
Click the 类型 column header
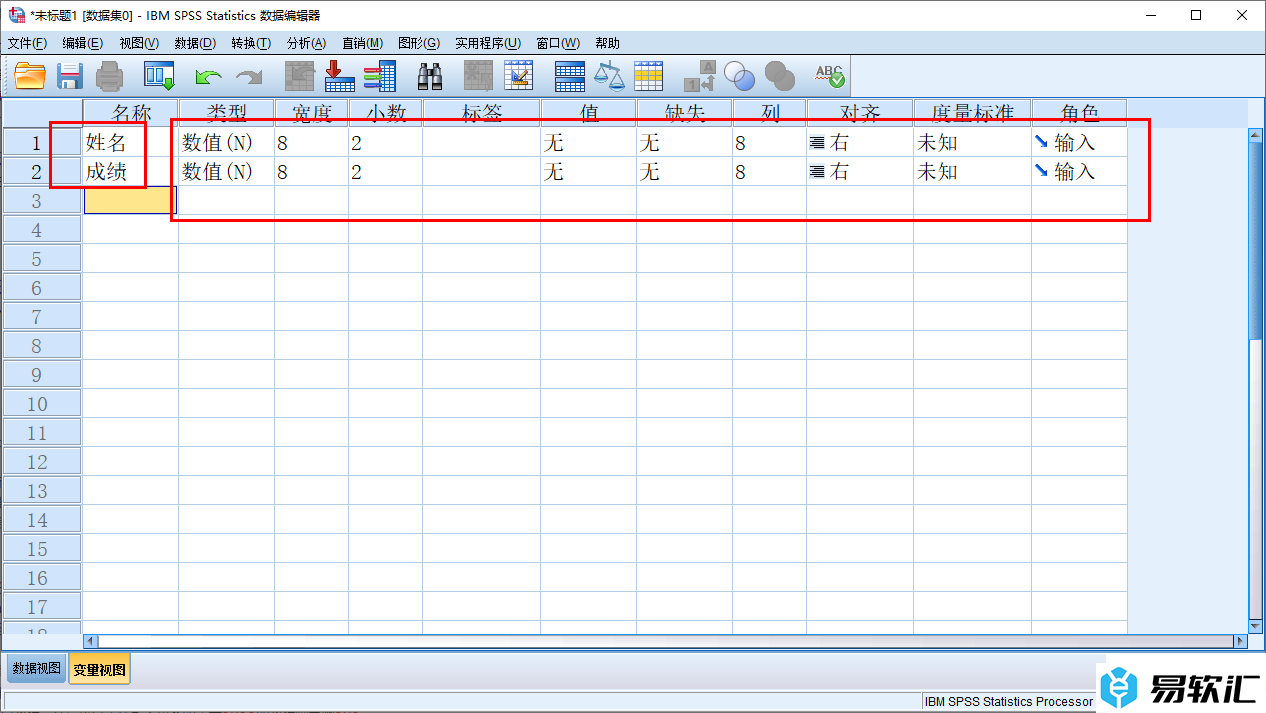click(x=227, y=113)
